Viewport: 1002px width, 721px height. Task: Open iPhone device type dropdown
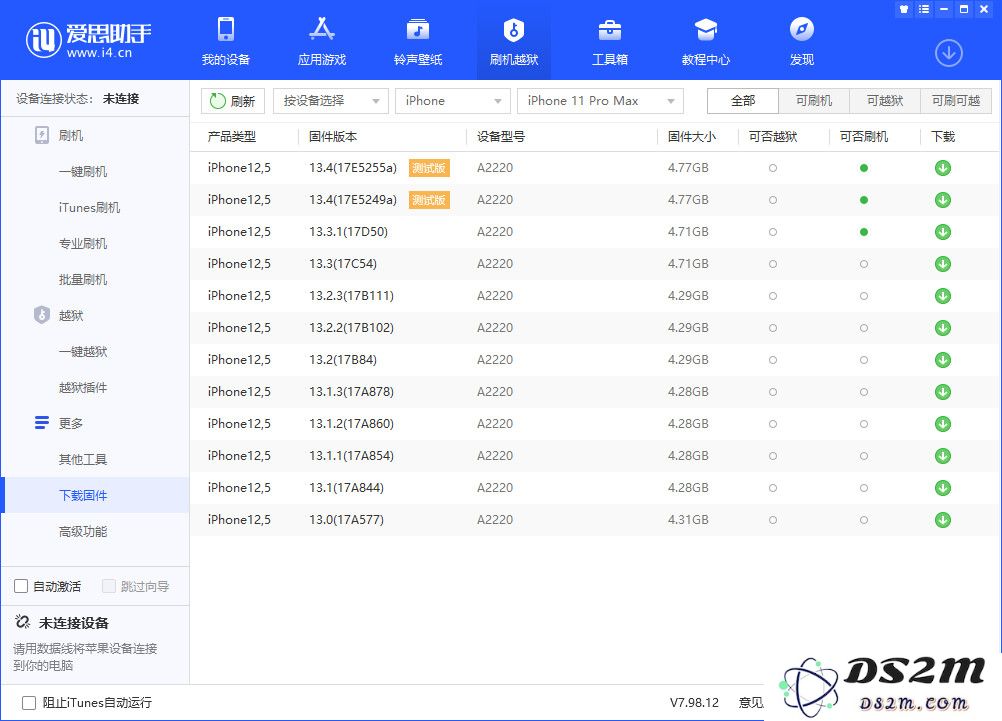pyautogui.click(x=452, y=101)
